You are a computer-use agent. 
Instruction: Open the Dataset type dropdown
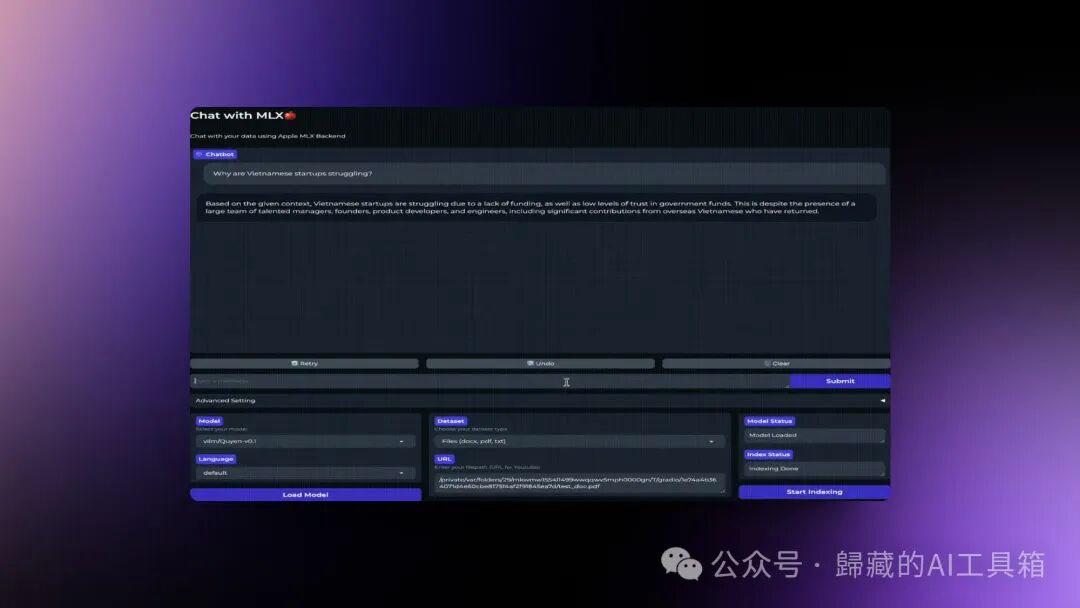coord(579,441)
